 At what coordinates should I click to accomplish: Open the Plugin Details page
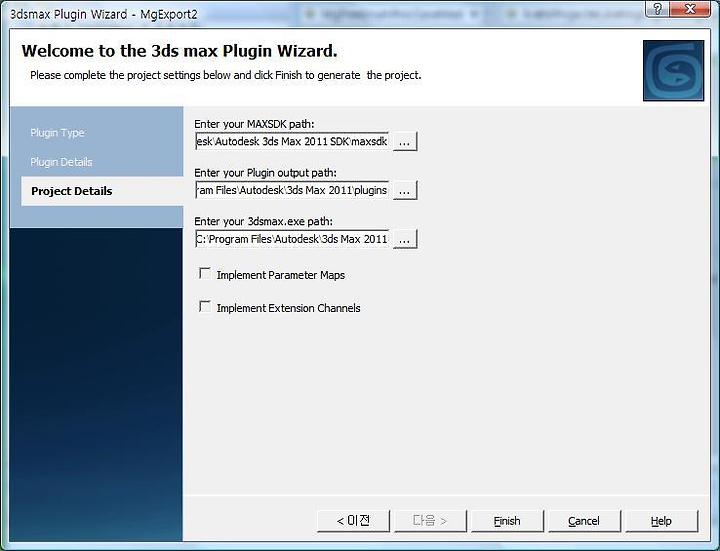click(x=61, y=162)
